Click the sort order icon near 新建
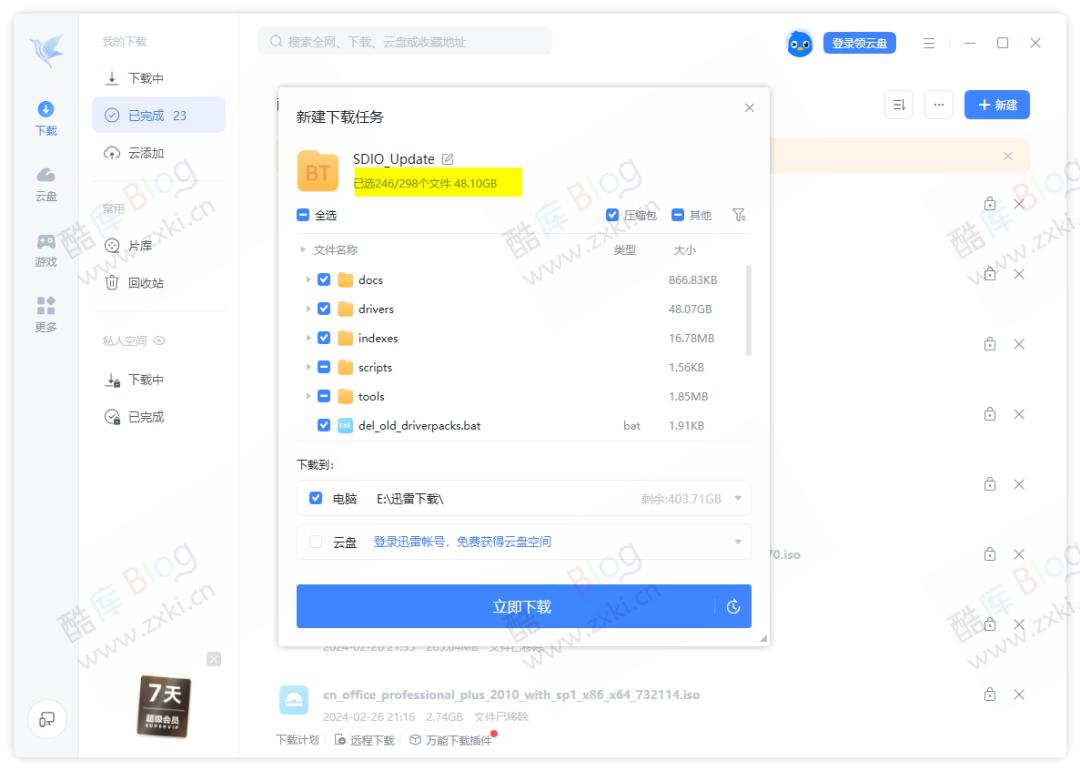1080x771 pixels. pos(898,104)
